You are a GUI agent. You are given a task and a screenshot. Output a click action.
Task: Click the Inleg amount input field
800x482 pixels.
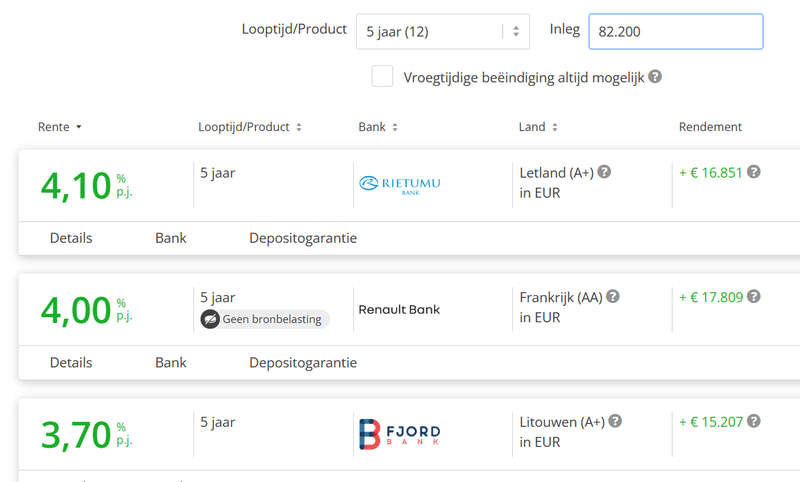coord(676,31)
